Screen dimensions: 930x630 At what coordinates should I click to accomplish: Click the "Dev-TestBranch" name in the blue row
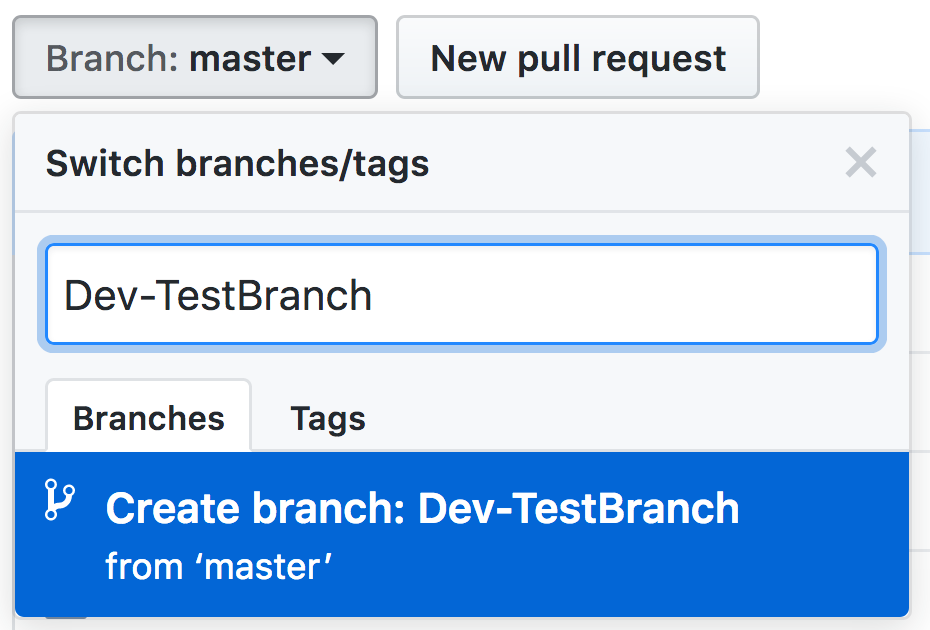(x=578, y=509)
